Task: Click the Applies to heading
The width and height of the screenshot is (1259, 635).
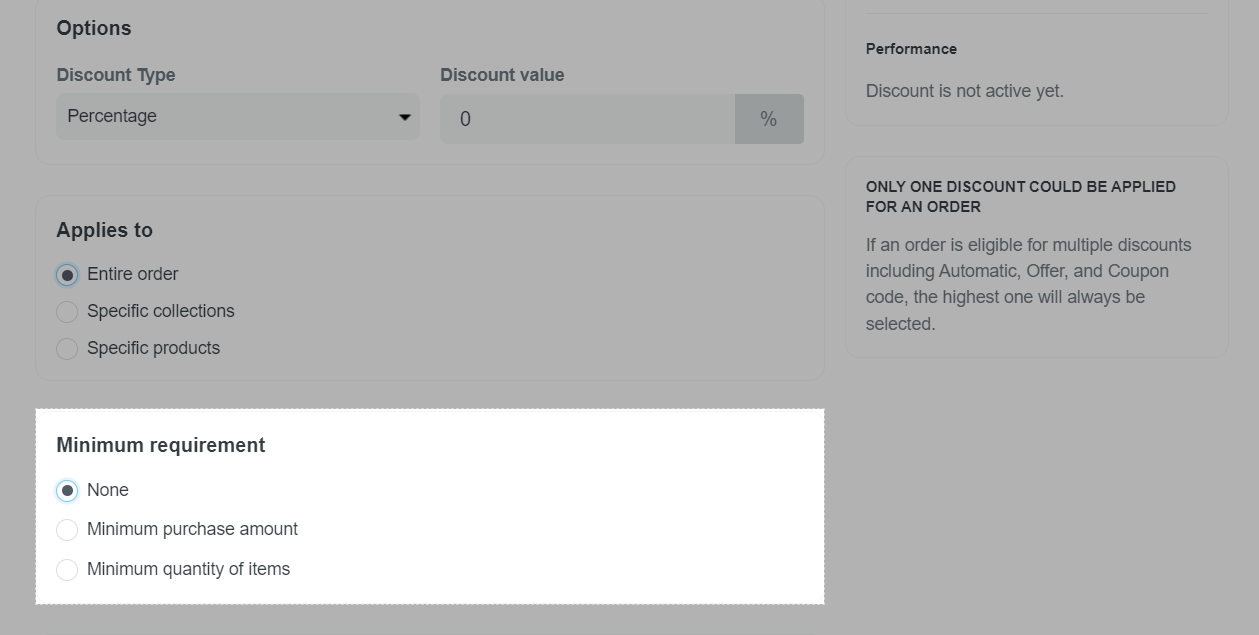Action: pyautogui.click(x=104, y=230)
